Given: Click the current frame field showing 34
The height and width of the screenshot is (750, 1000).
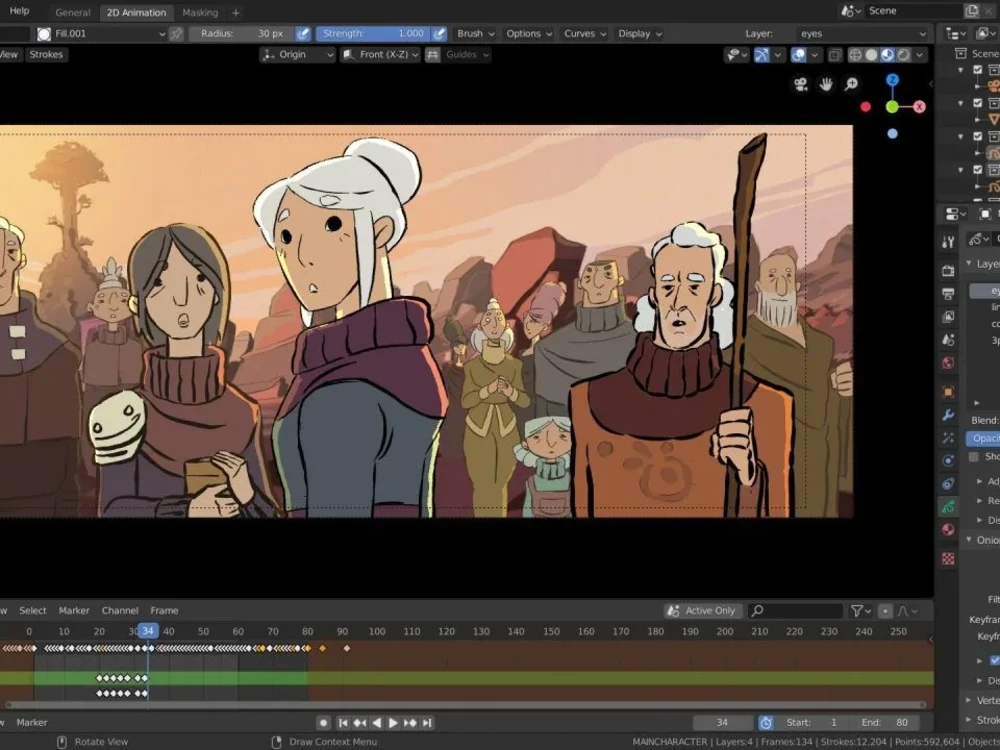Looking at the screenshot, I should [722, 723].
